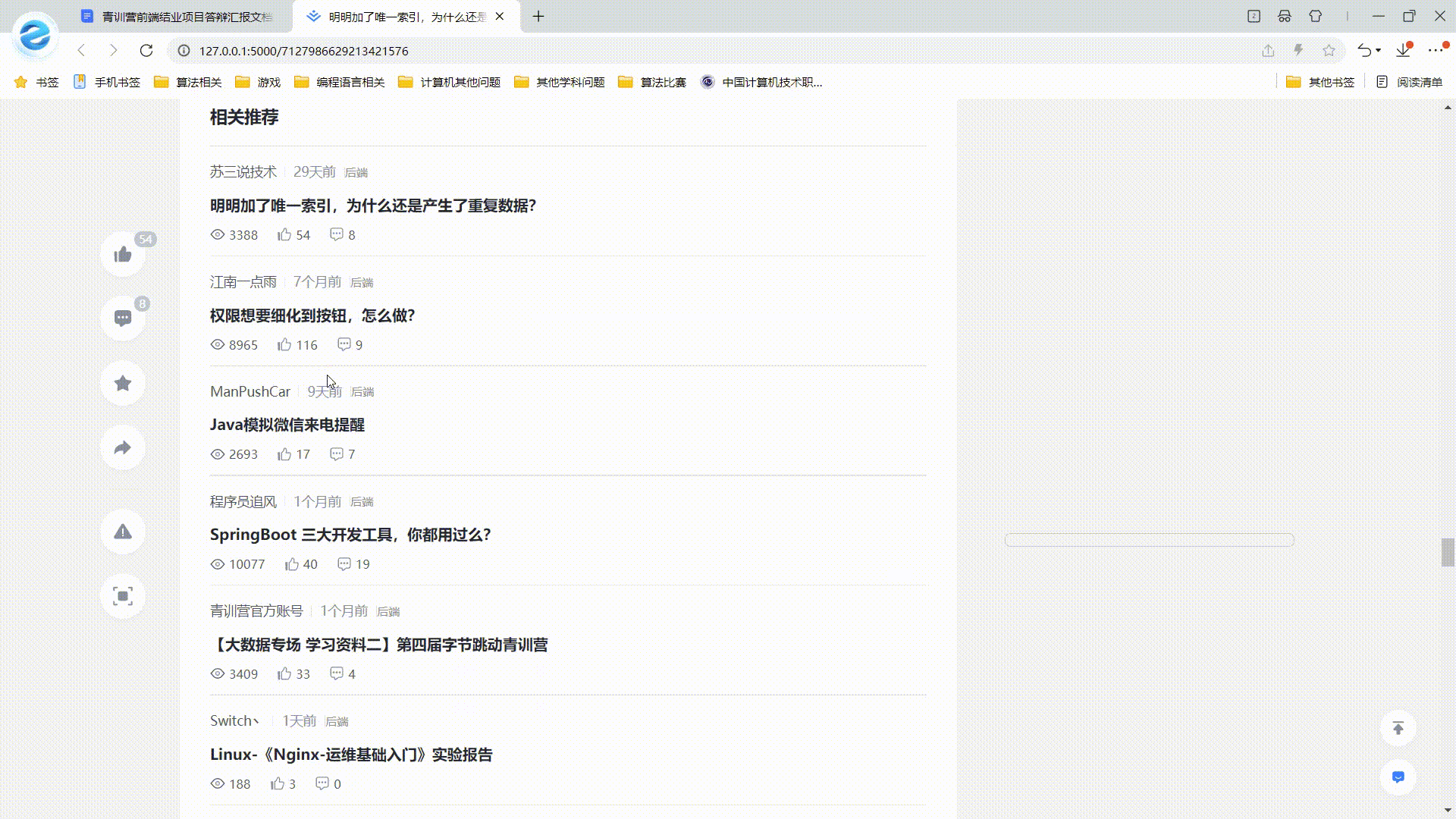Open the blue feedback chat button

coord(1398,777)
